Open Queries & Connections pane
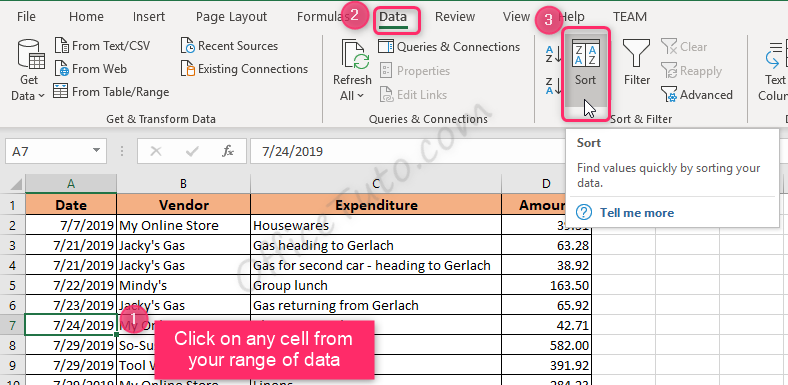 (x=449, y=47)
